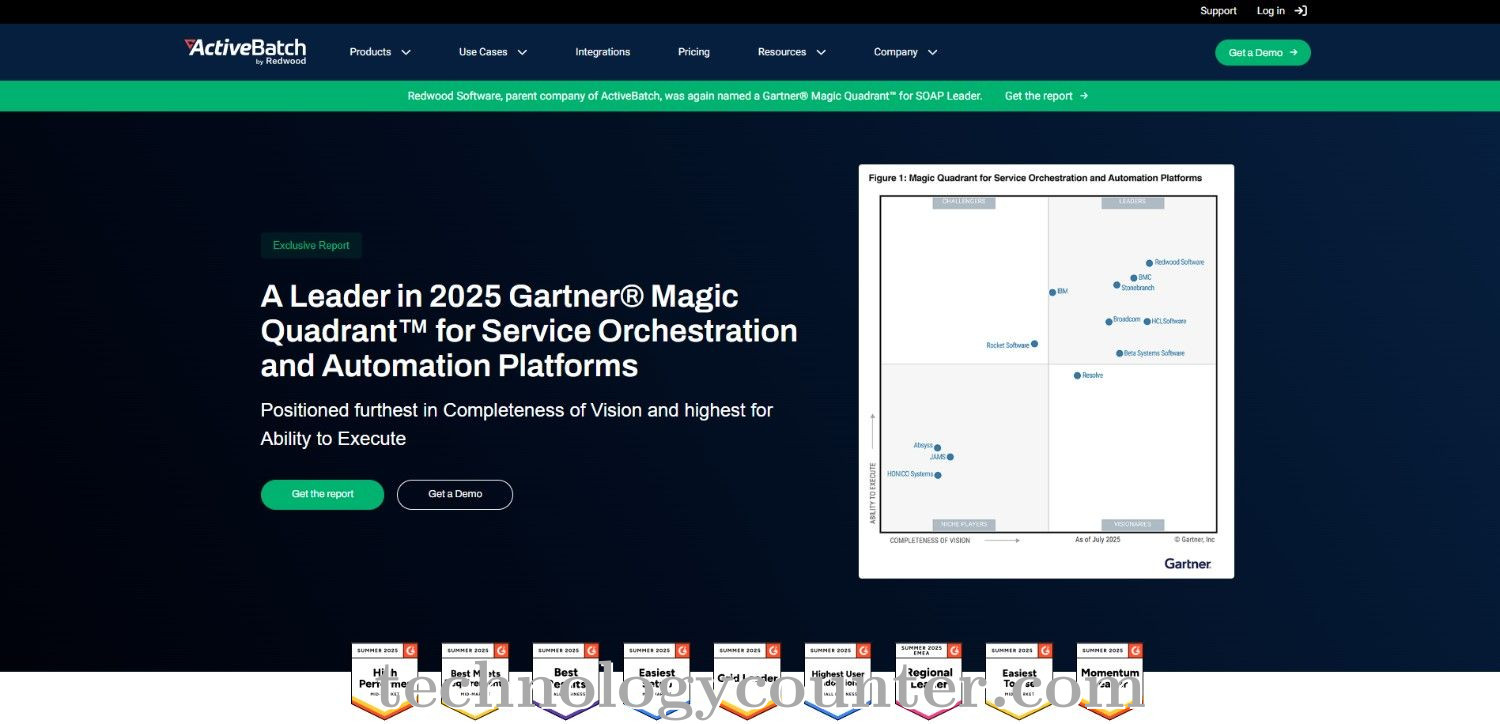The height and width of the screenshot is (724, 1500).
Task: Follow the banner's Get the report link
Action: pos(1046,96)
